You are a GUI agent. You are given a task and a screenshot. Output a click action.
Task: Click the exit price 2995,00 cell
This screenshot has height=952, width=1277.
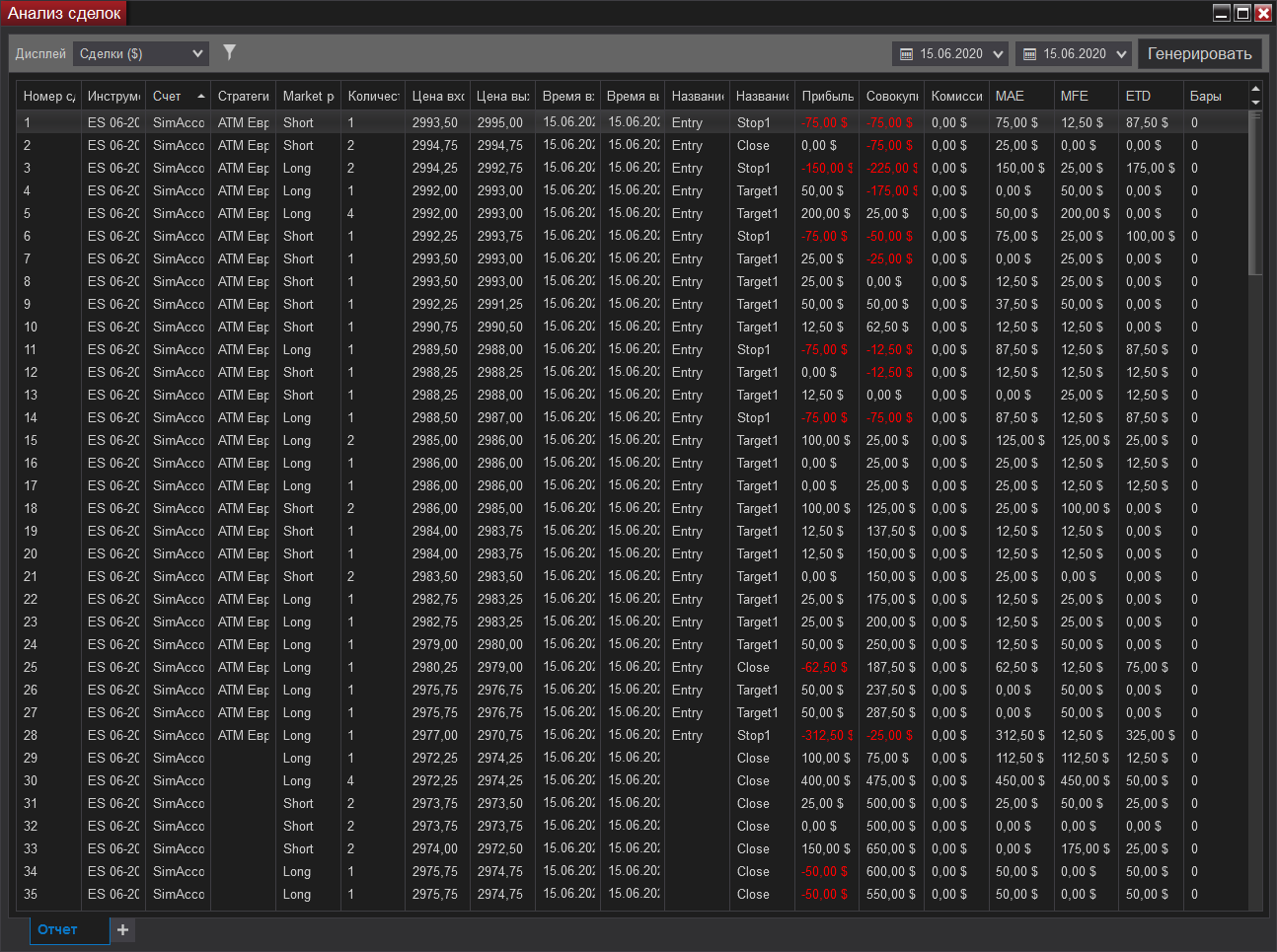coord(503,122)
